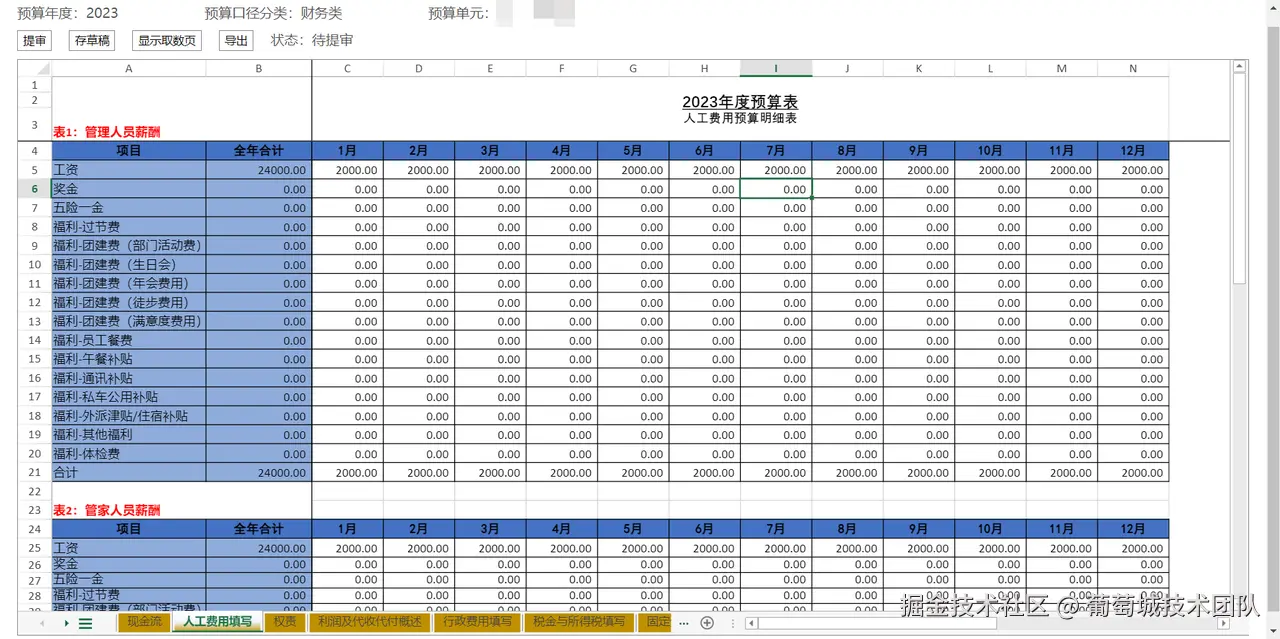Click 预算口径分类: 财务类 label

[273, 13]
